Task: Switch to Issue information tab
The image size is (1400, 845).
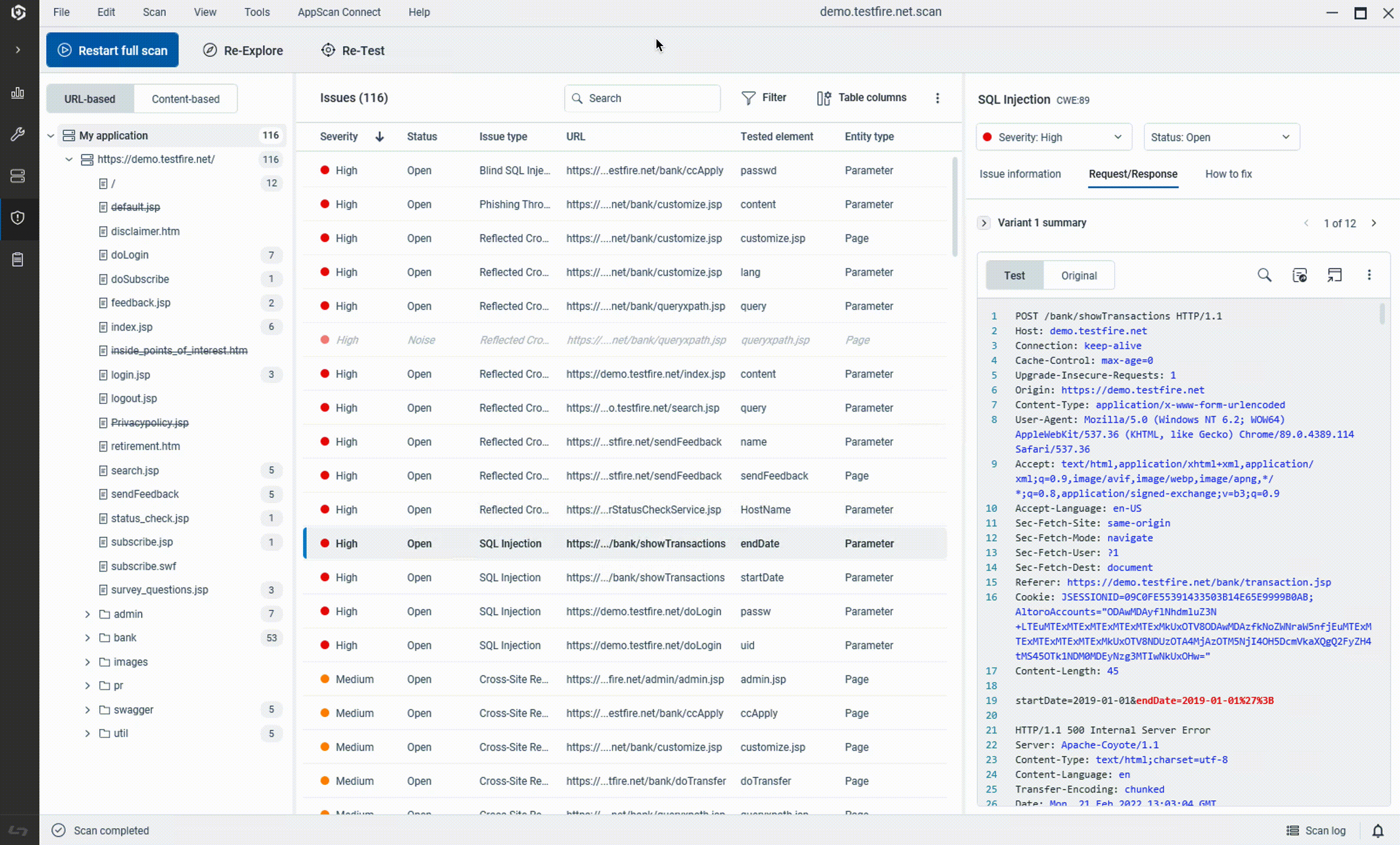Action: coord(1020,174)
